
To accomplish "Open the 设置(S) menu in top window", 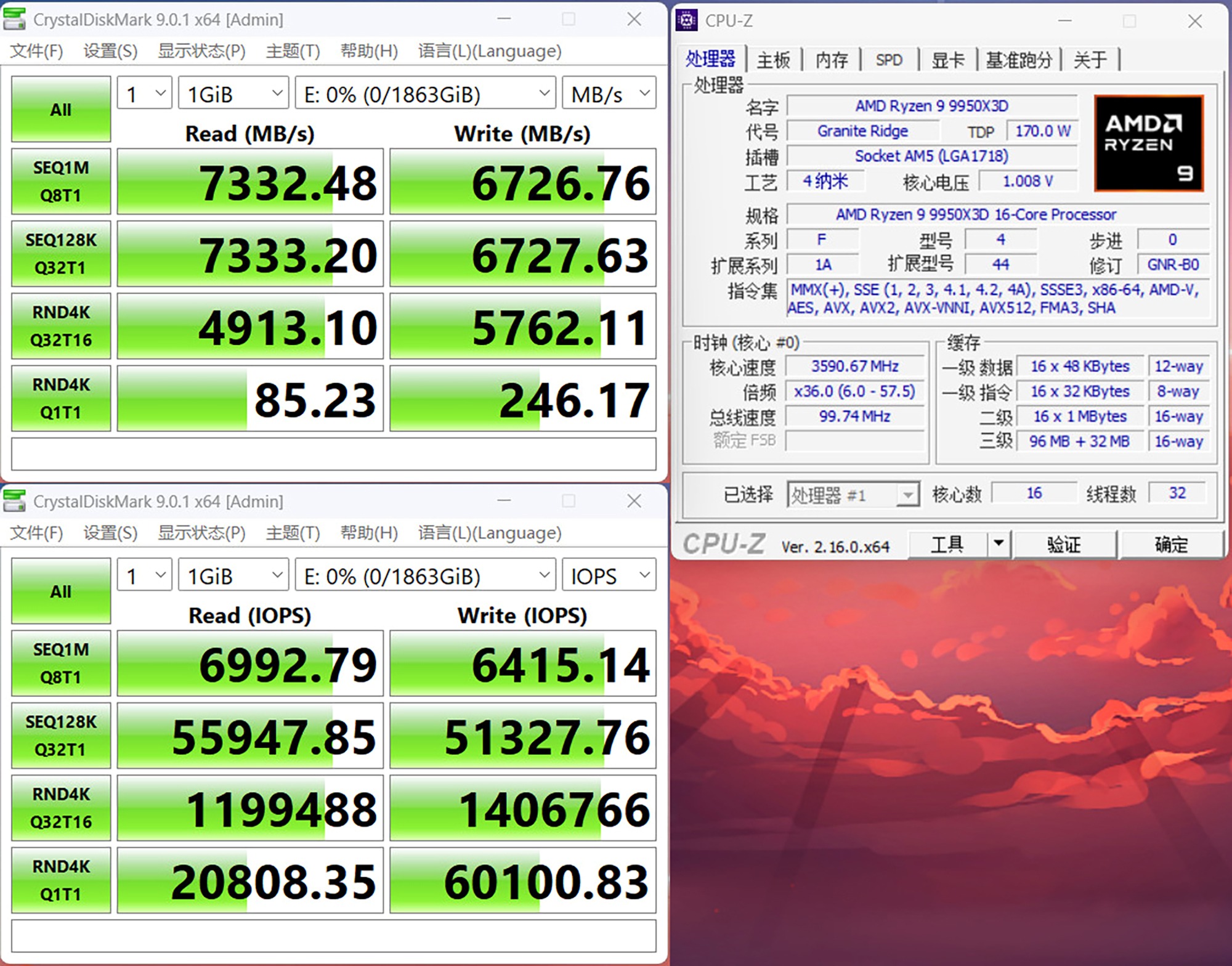I will click(110, 51).
